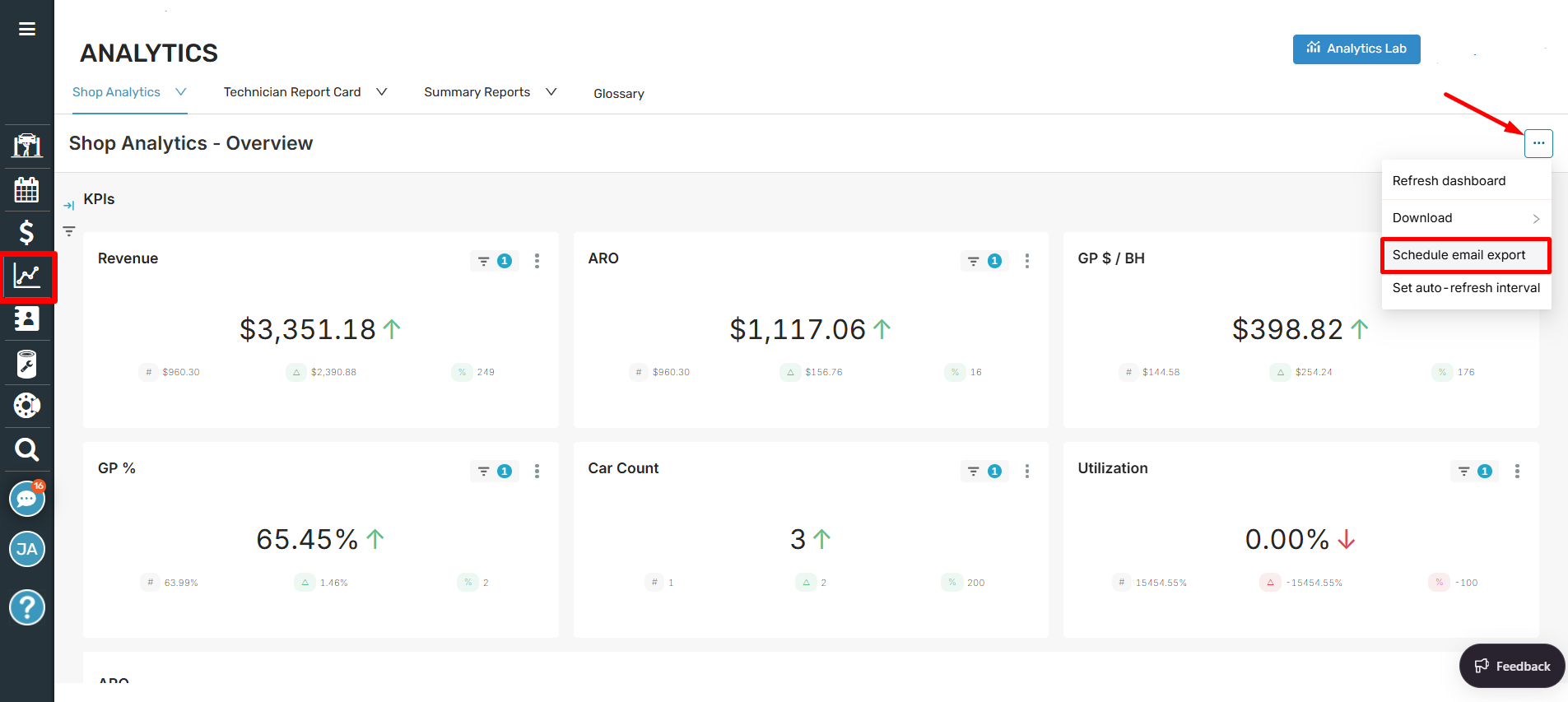The height and width of the screenshot is (702, 1568).
Task: Click Revenue percent change 249
Action: click(486, 372)
